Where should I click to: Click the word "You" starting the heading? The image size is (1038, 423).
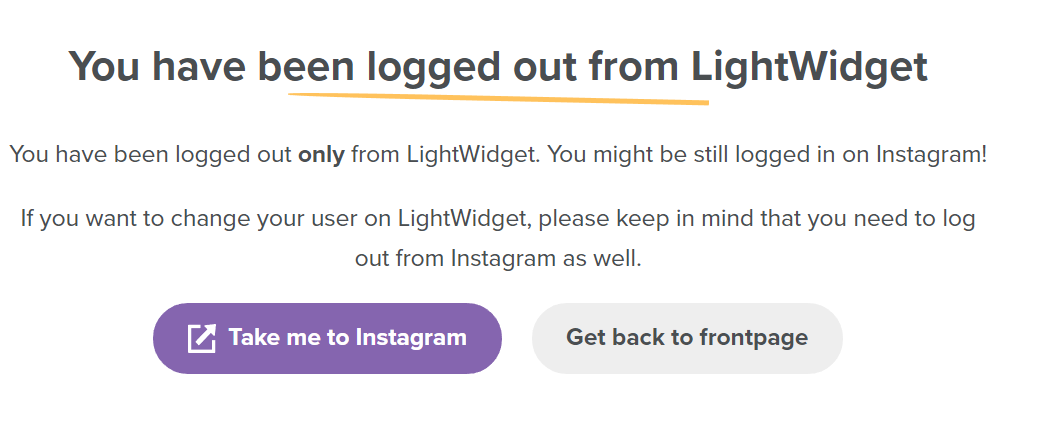(104, 66)
